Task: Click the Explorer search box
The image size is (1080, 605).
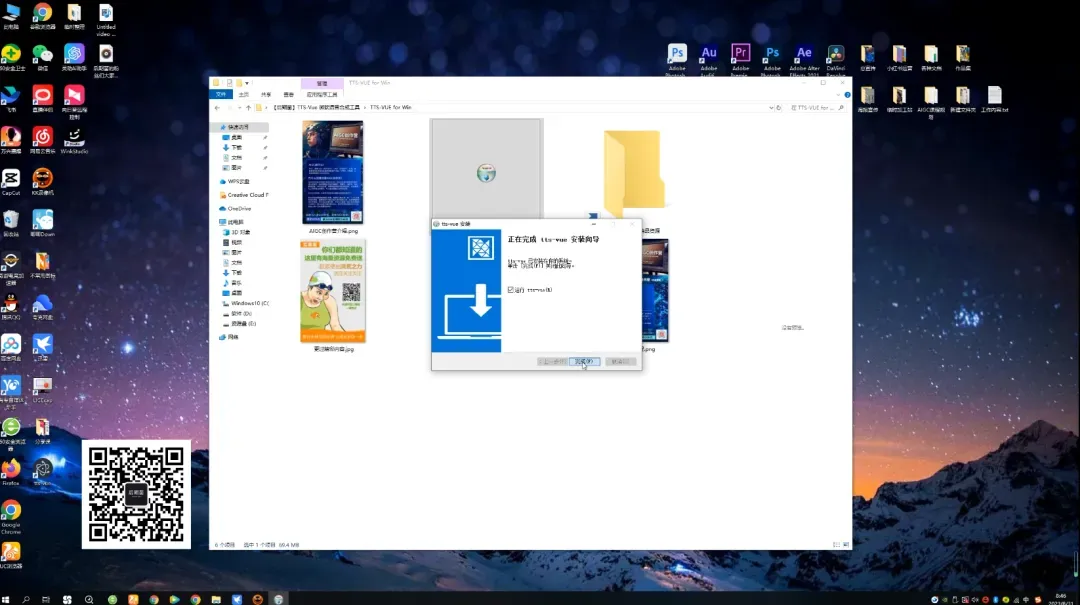Action: [x=814, y=107]
